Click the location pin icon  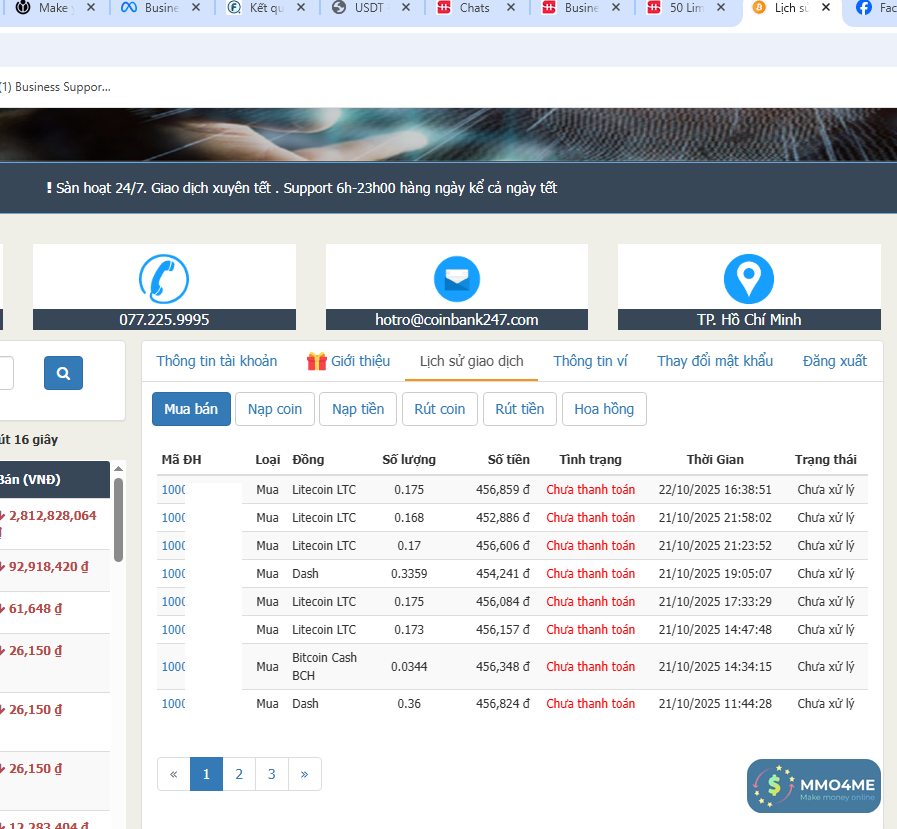(x=749, y=279)
